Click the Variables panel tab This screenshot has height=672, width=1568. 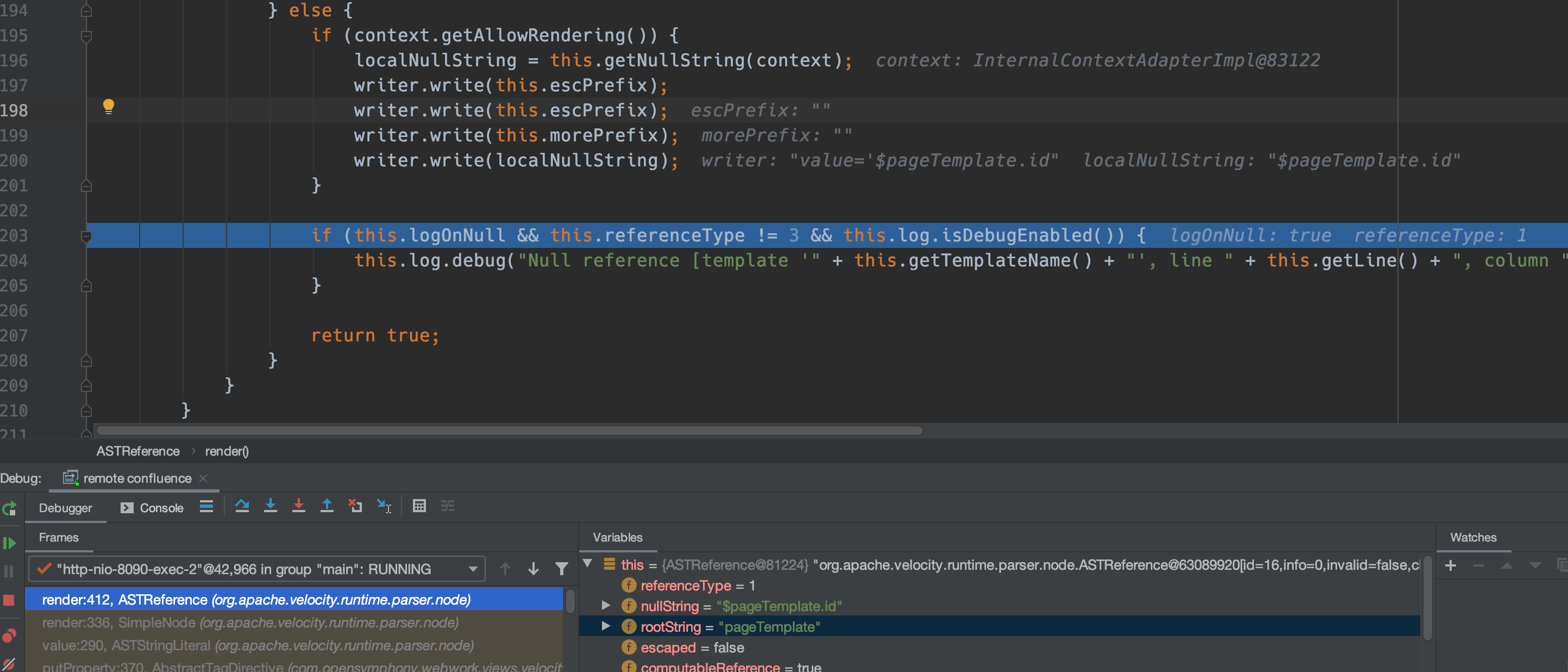[617, 537]
